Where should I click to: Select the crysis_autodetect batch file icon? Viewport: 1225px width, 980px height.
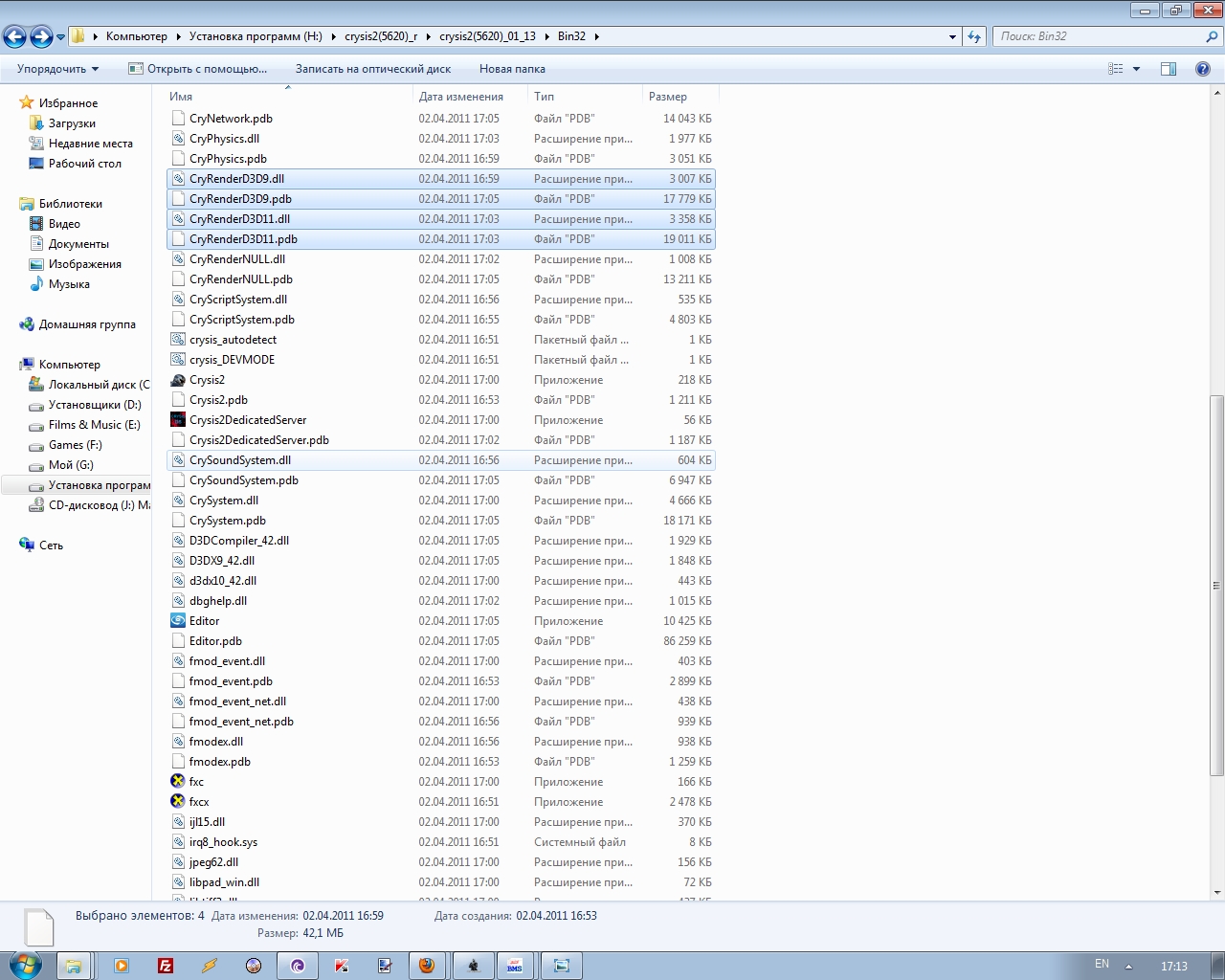(x=178, y=340)
